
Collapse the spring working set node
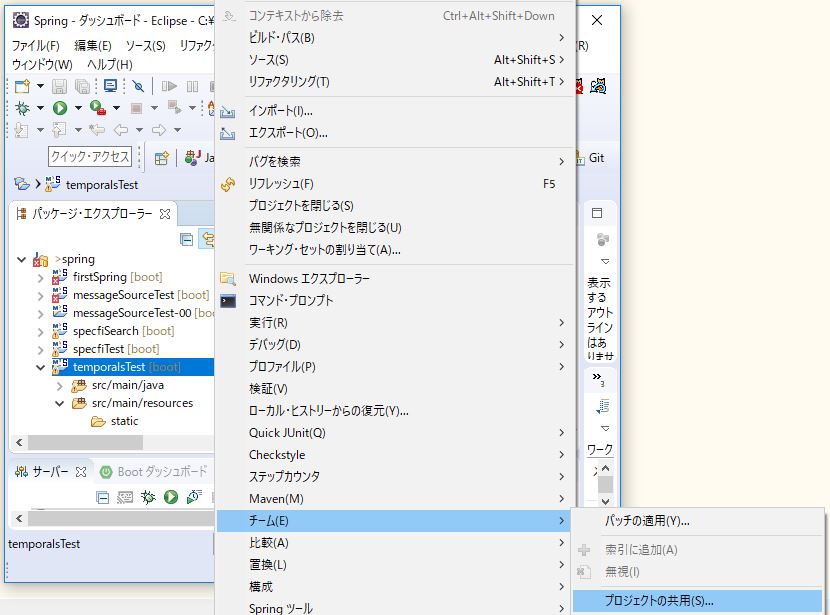pos(22,259)
